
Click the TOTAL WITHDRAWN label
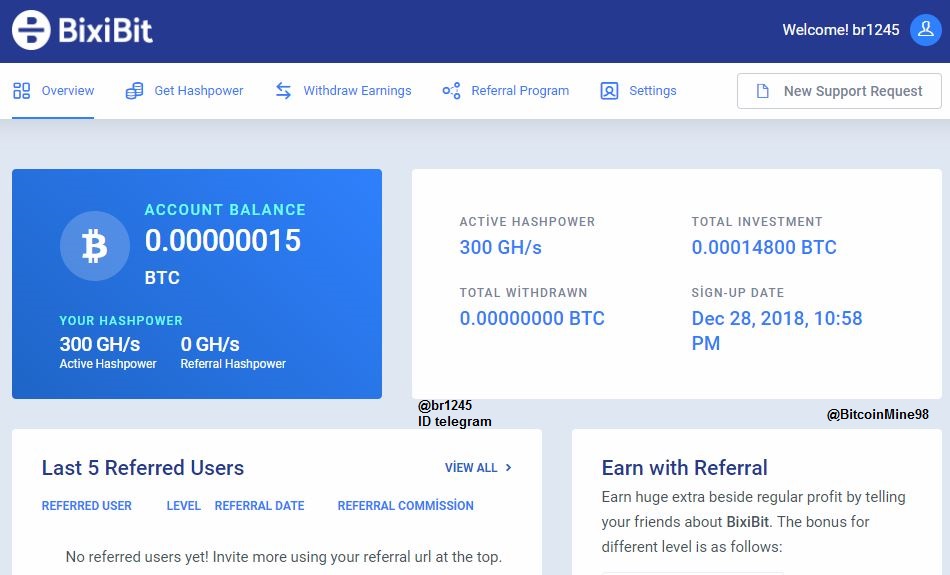[x=523, y=293]
